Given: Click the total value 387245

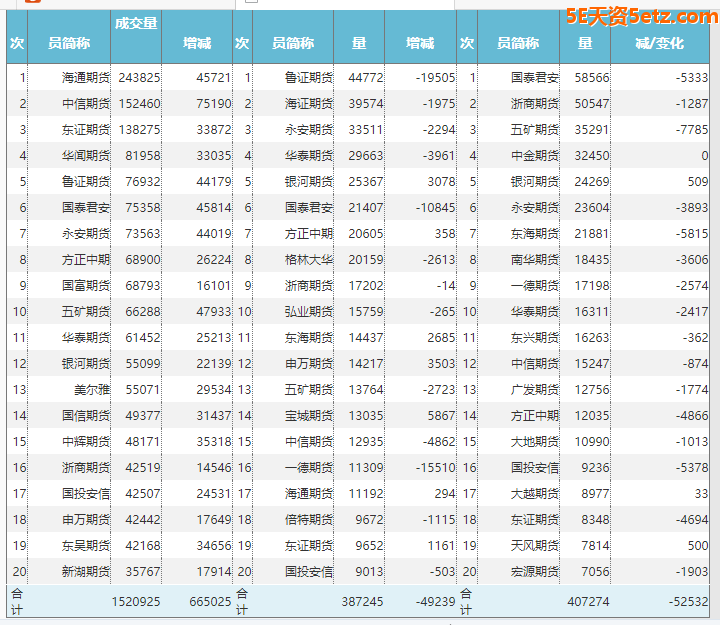Looking at the screenshot, I should click(x=361, y=601).
